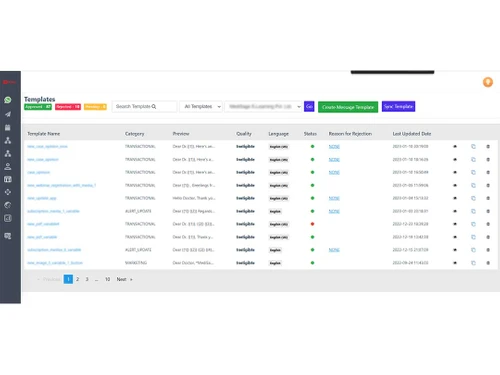This screenshot has height=375, width=500.
Task: Click NONE rejection link for subscription_media_1_variable
Action: point(334,211)
